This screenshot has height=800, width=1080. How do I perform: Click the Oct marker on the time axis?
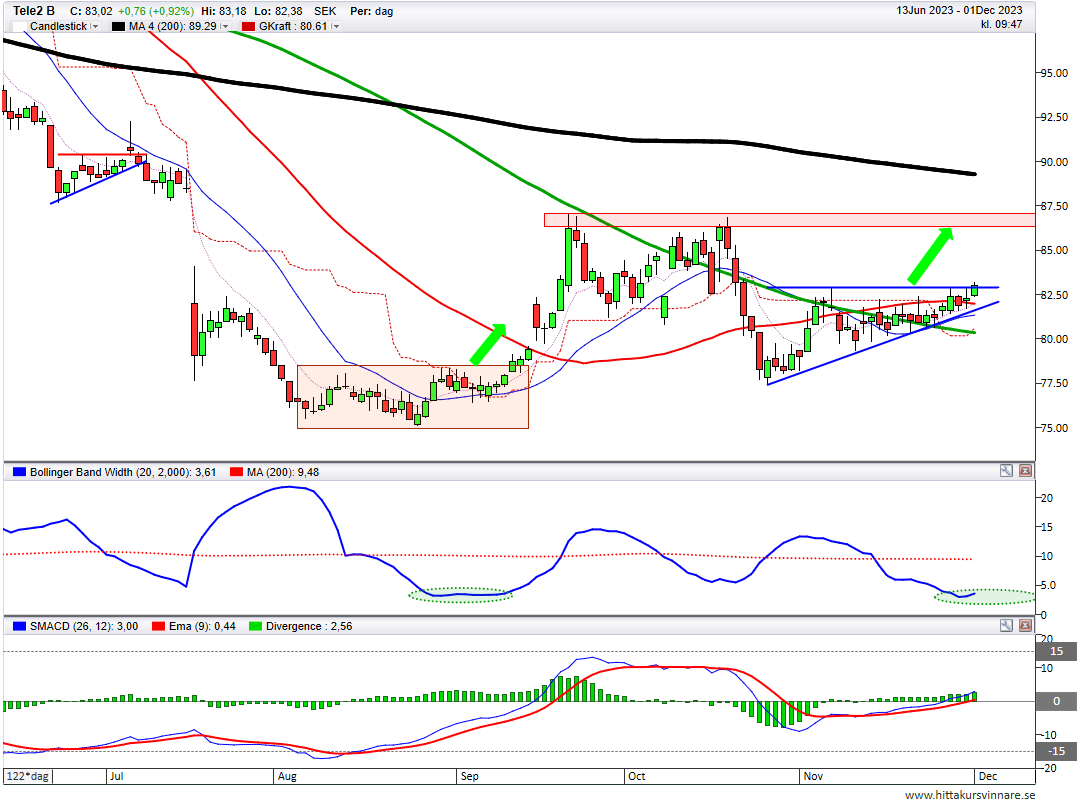coord(637,776)
